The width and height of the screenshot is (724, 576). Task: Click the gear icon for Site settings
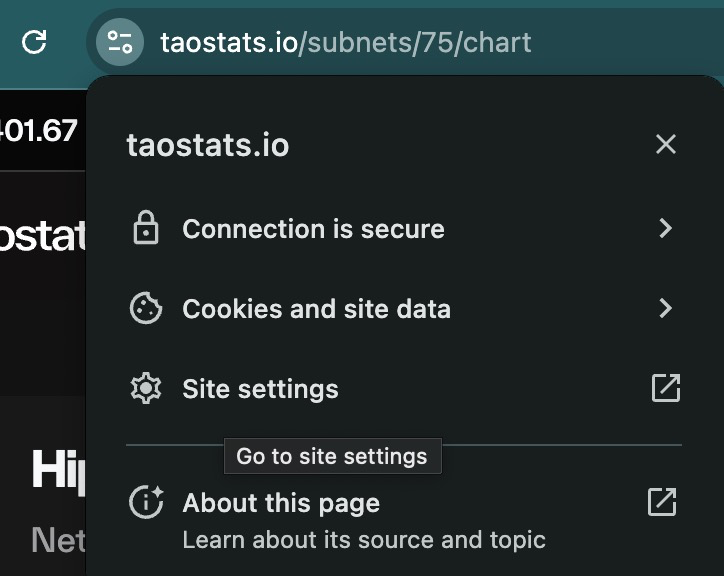click(x=146, y=388)
